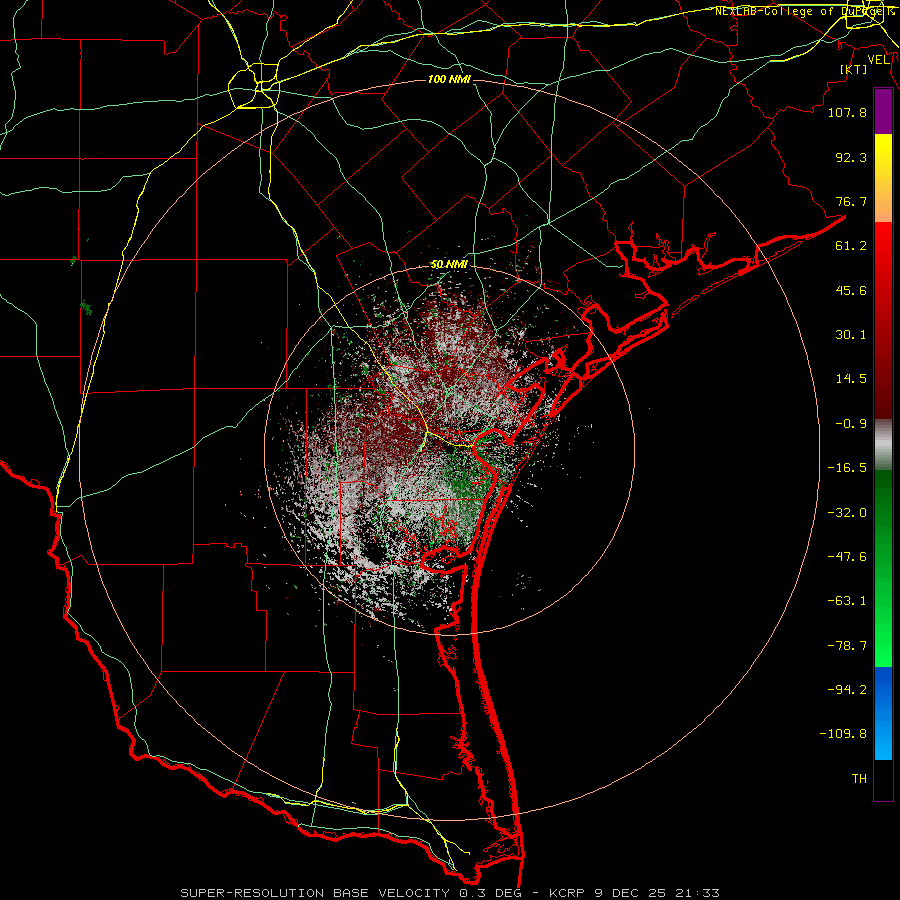The width and height of the screenshot is (900, 900).
Task: Select the "50 NMI" range ring label
Action: point(449,265)
